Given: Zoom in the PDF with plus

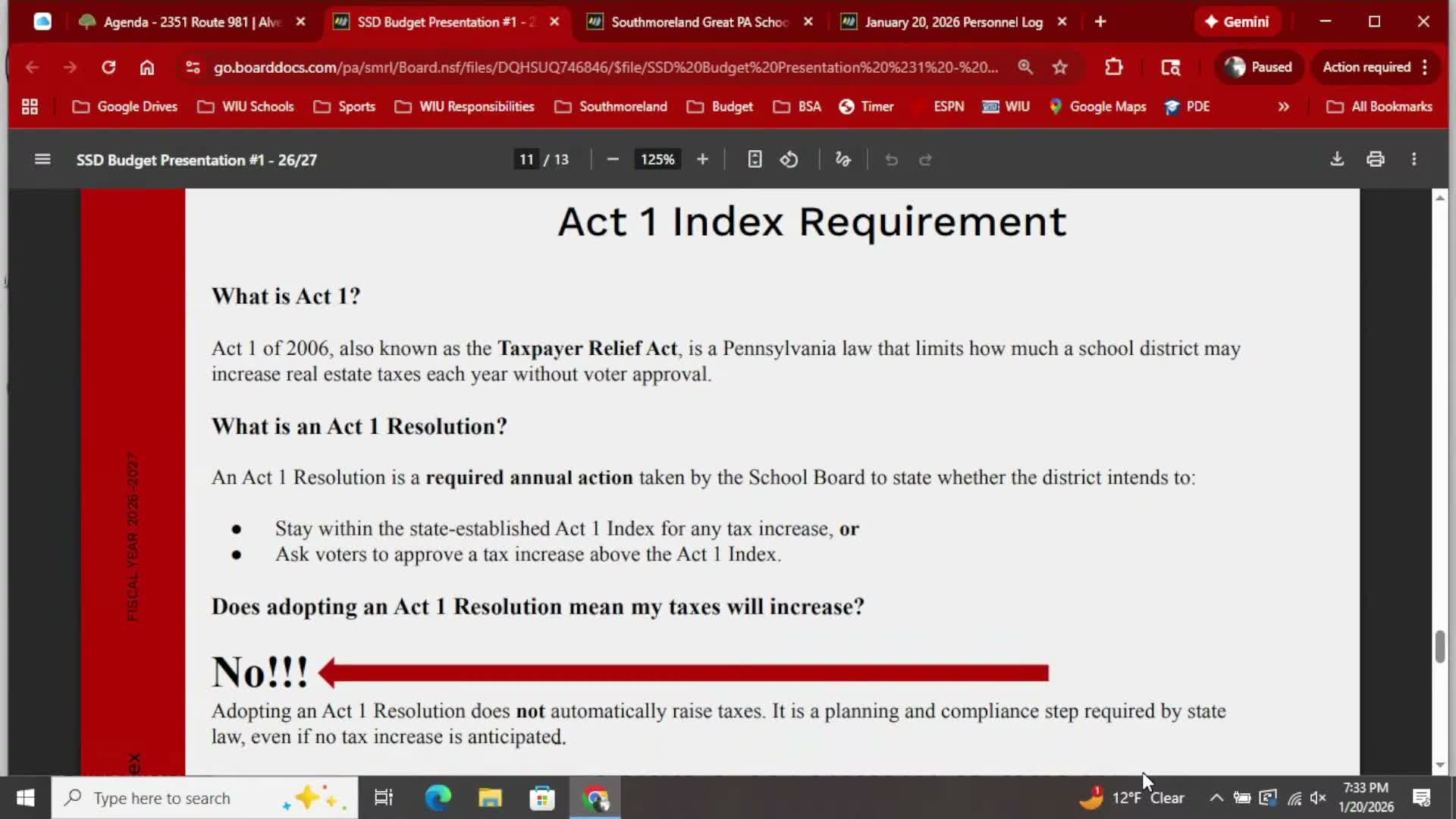Looking at the screenshot, I should coord(702,159).
